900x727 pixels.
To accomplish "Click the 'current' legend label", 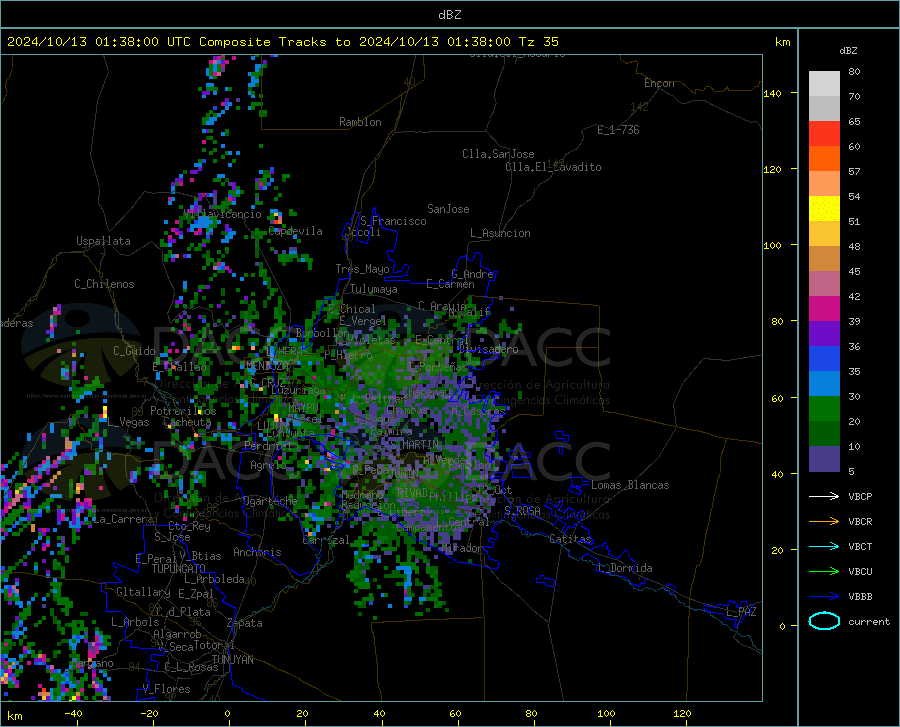I will (869, 621).
